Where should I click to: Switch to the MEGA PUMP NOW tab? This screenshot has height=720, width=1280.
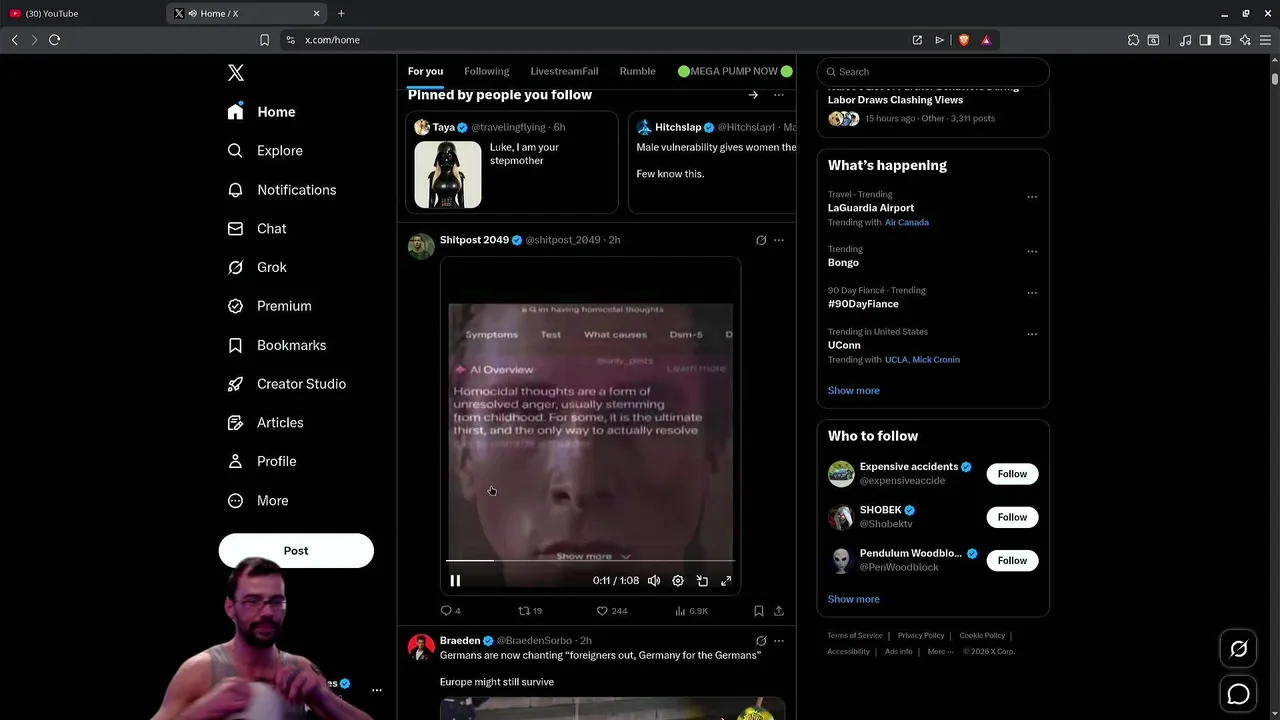coord(735,71)
